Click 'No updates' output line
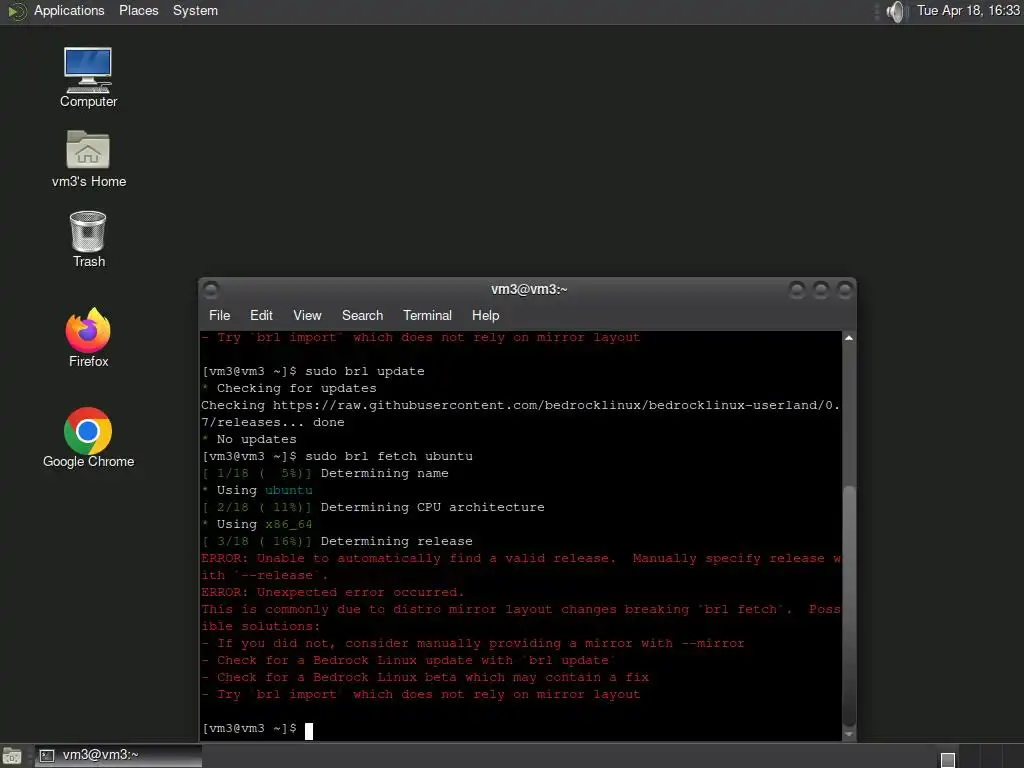The image size is (1024, 768). [249, 440]
